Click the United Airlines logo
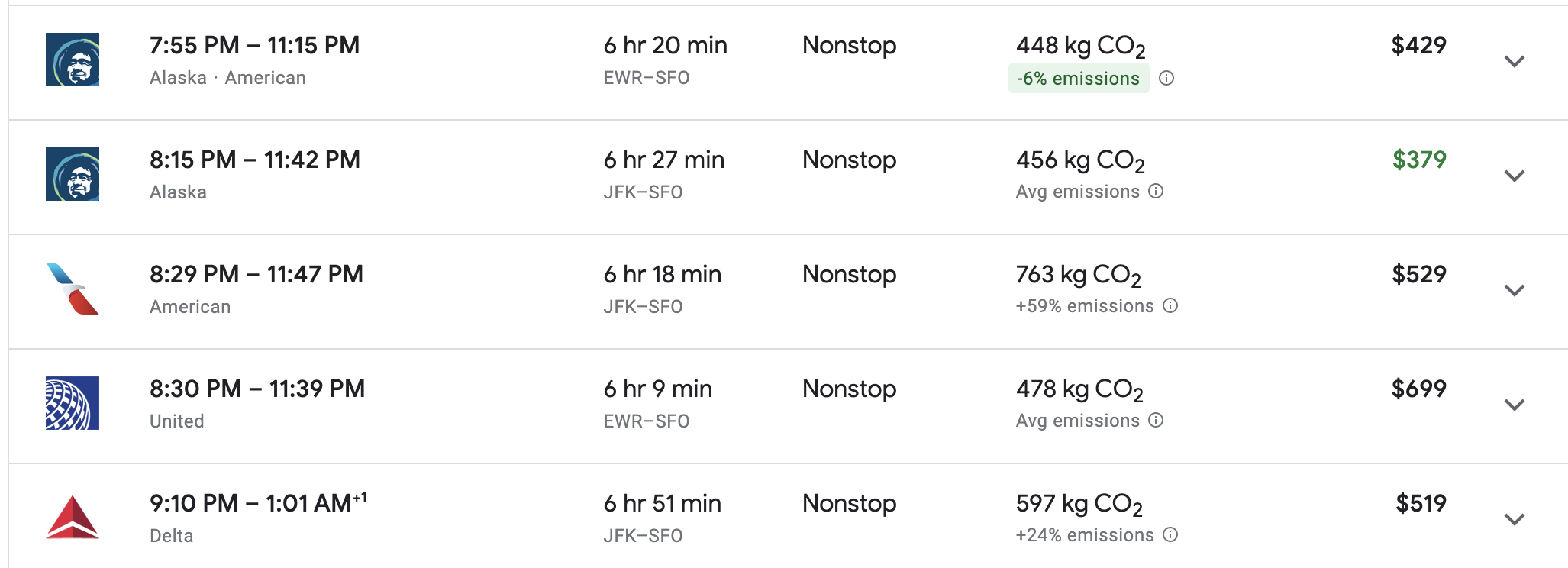Viewport: 1568px width, 568px height. 73,403
